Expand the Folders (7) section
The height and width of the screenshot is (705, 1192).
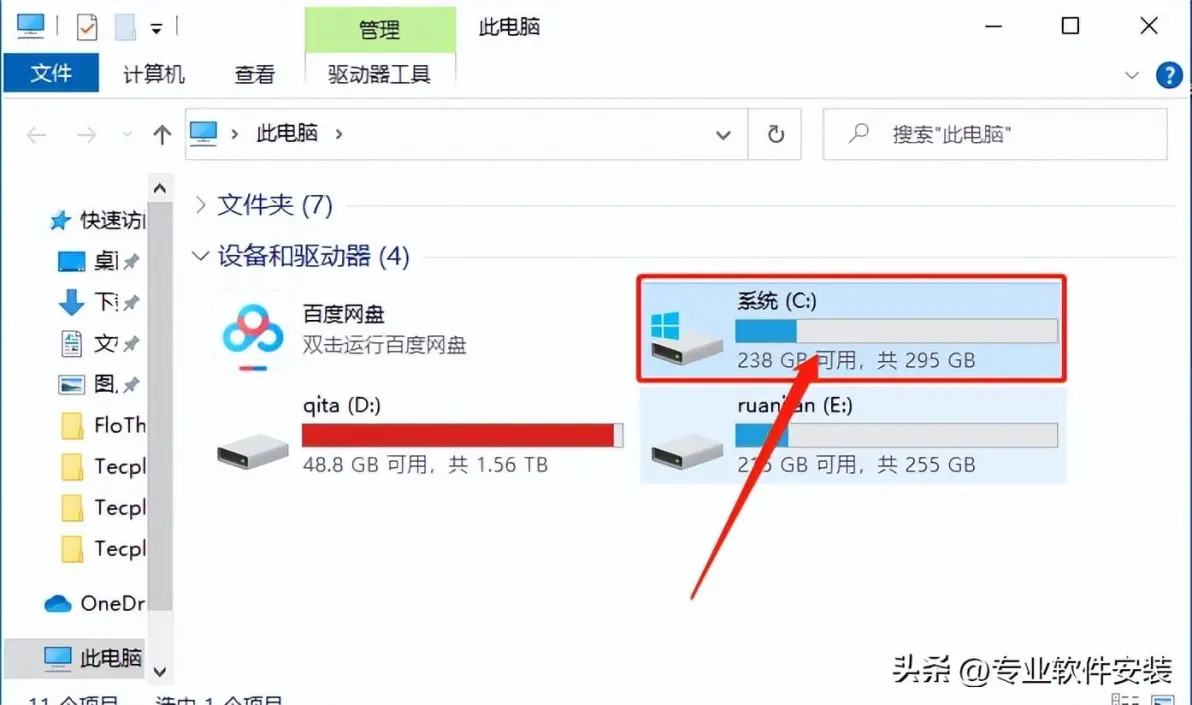pos(200,205)
